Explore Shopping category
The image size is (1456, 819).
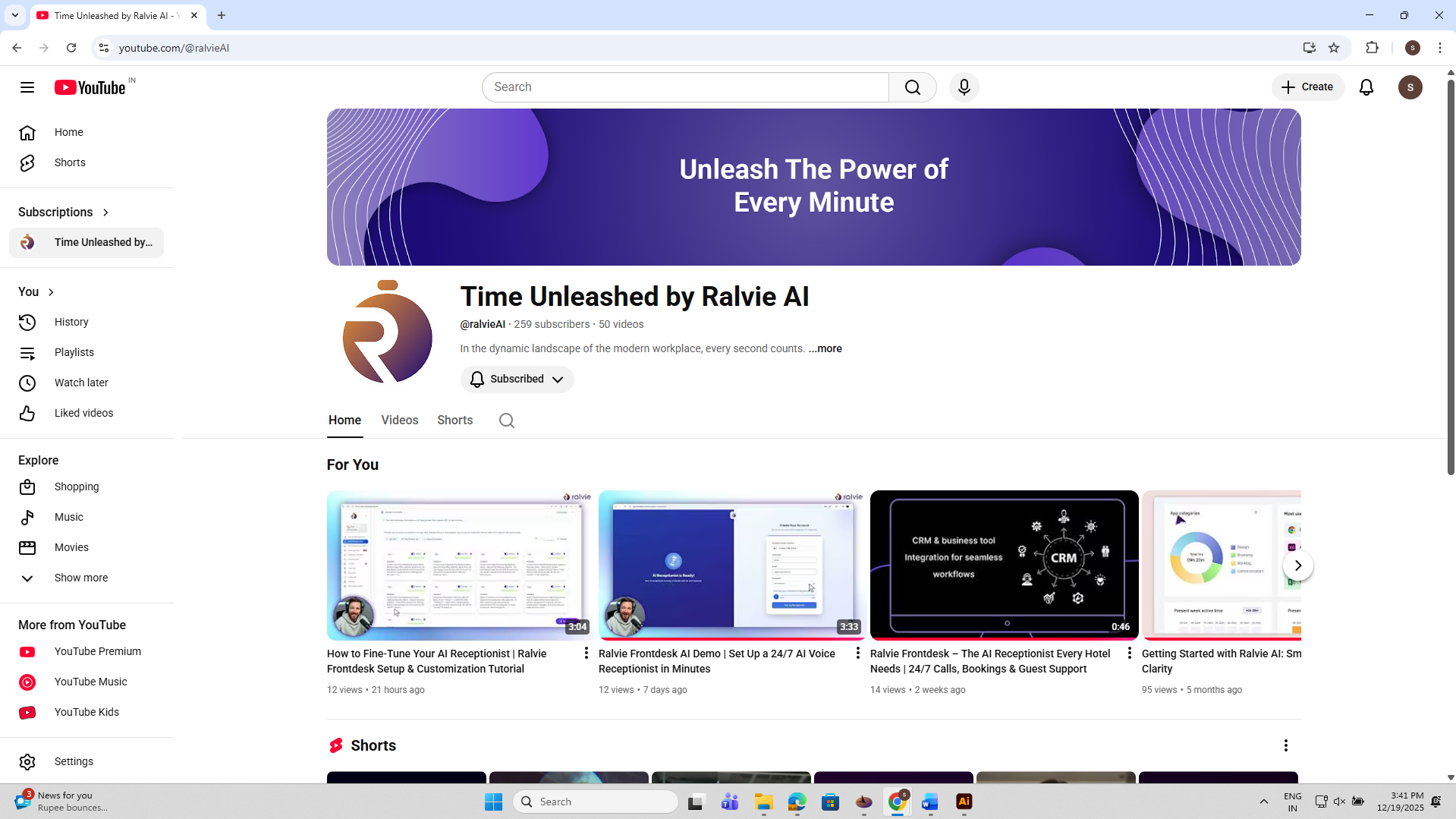86,487
